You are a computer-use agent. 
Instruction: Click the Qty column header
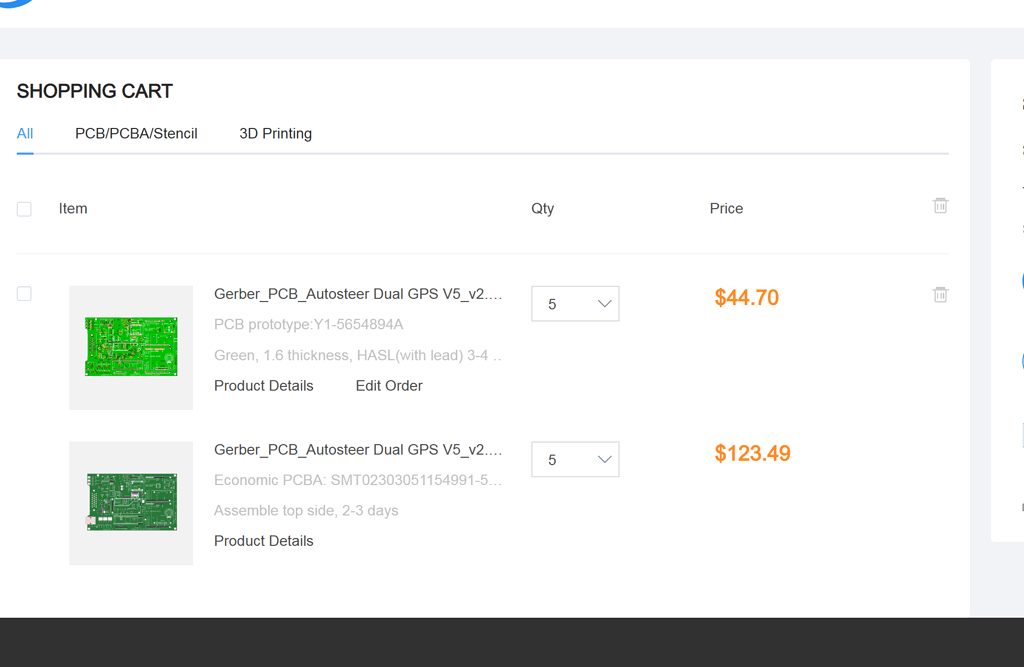click(542, 208)
